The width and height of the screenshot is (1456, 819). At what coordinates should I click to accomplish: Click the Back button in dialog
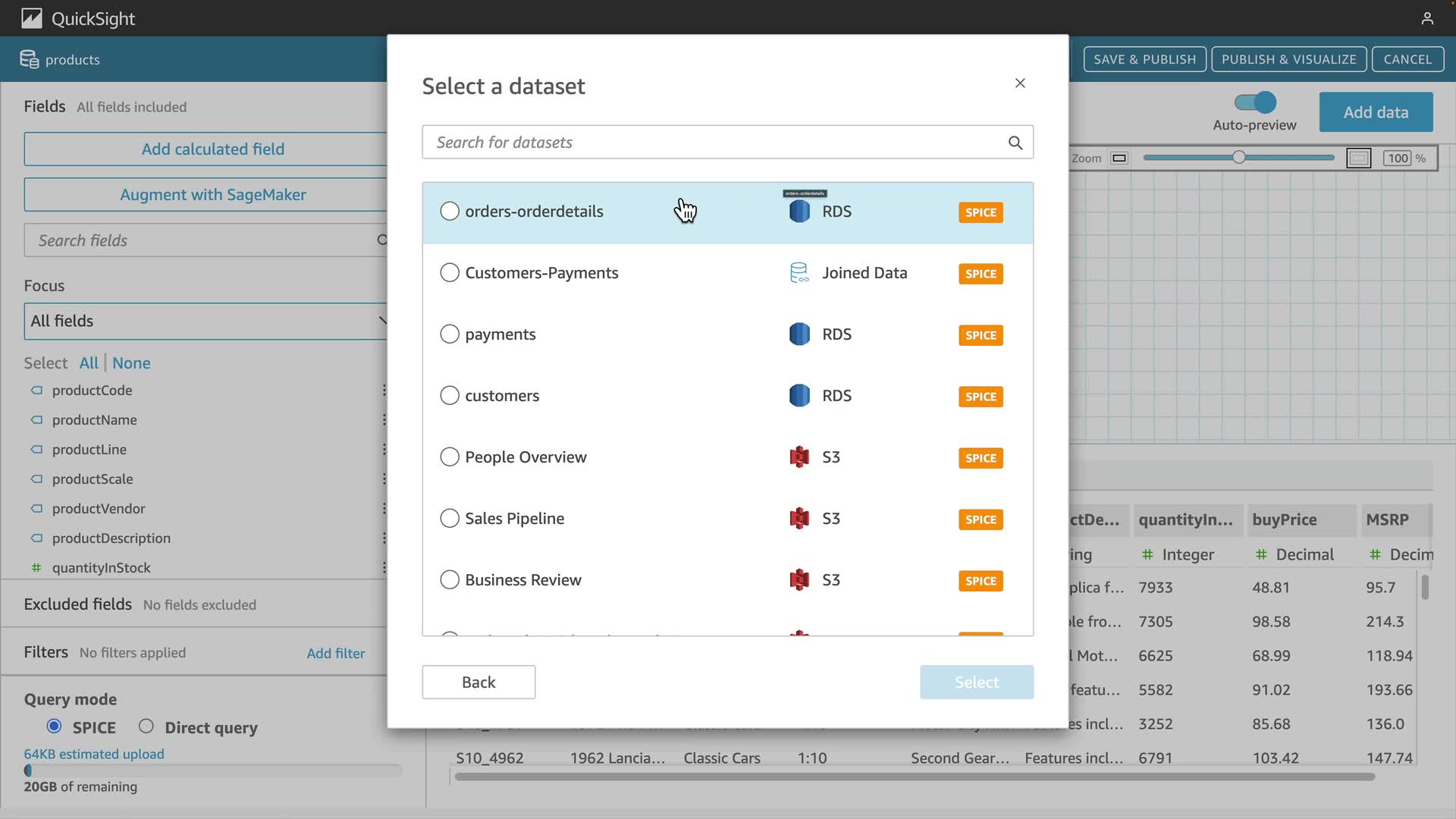tap(479, 682)
